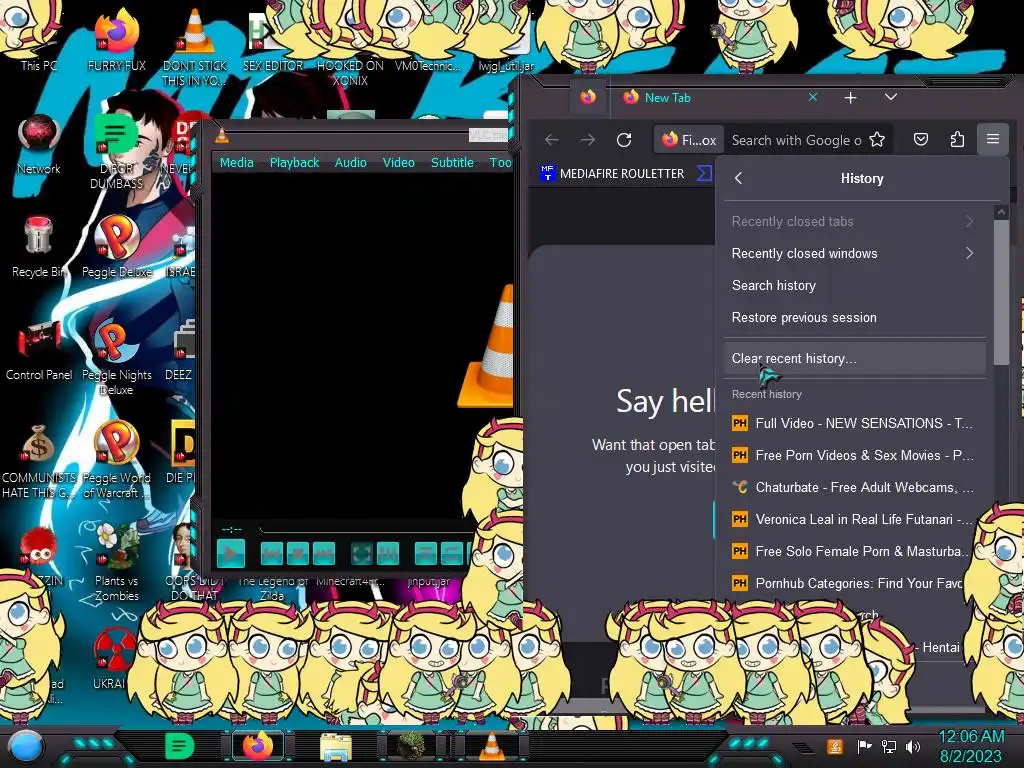Open a new Firefox tab with plus
Viewport: 1024px width, 768px height.
coord(850,98)
